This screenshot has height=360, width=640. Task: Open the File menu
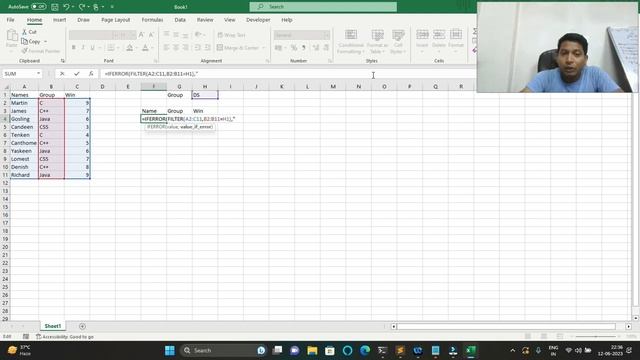pos(11,20)
